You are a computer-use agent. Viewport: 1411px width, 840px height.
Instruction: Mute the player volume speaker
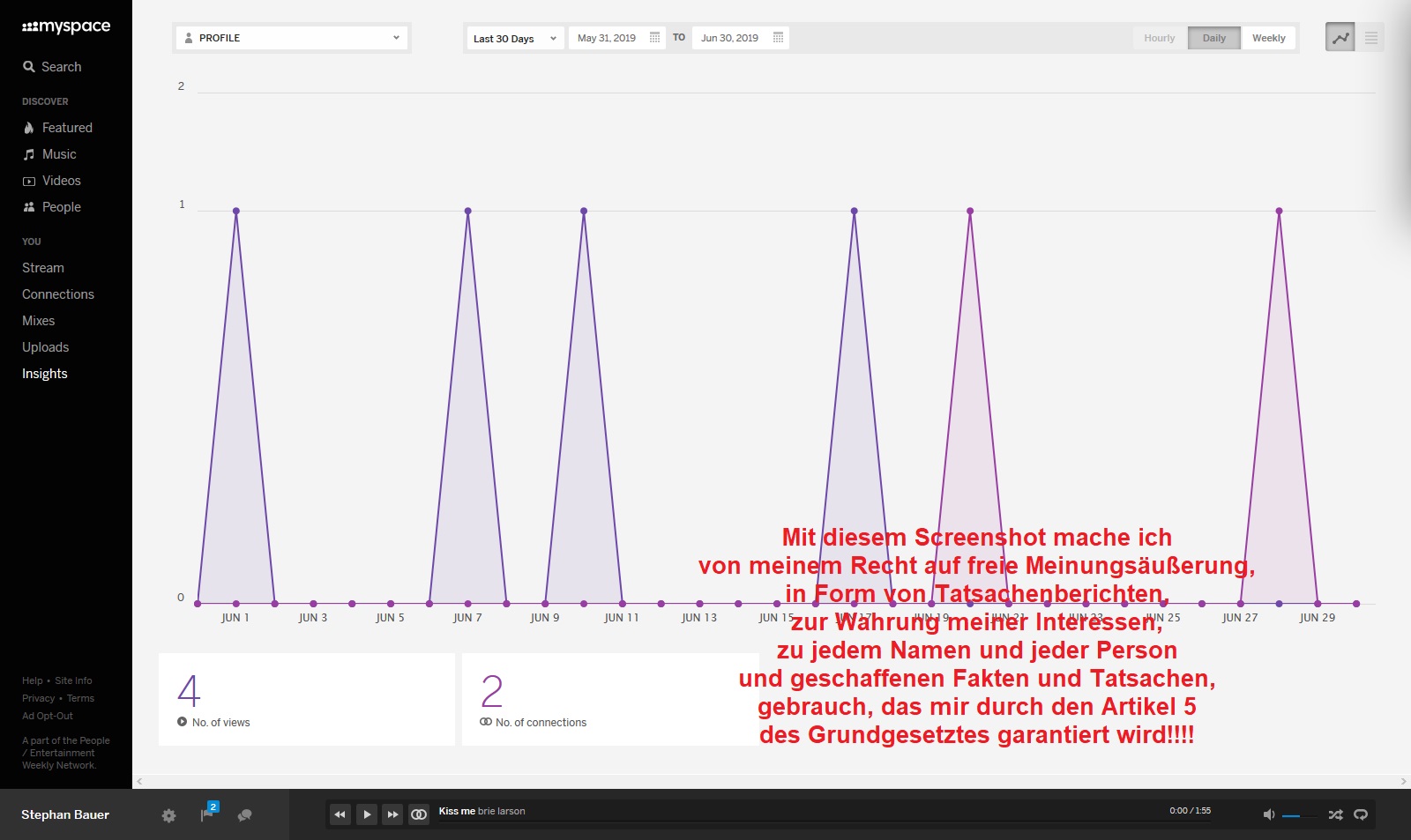pyautogui.click(x=1268, y=814)
